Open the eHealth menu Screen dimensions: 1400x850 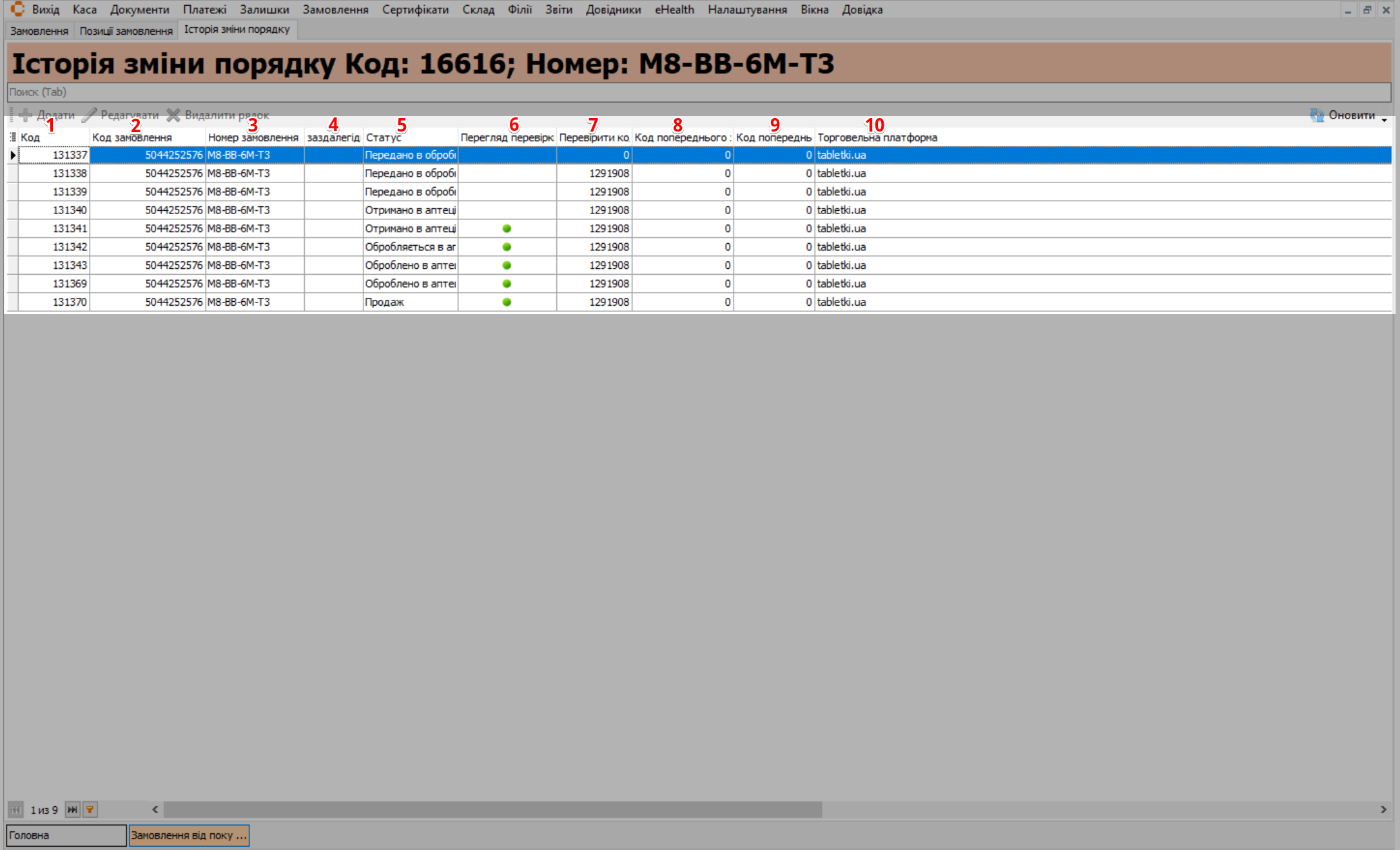pyautogui.click(x=674, y=10)
